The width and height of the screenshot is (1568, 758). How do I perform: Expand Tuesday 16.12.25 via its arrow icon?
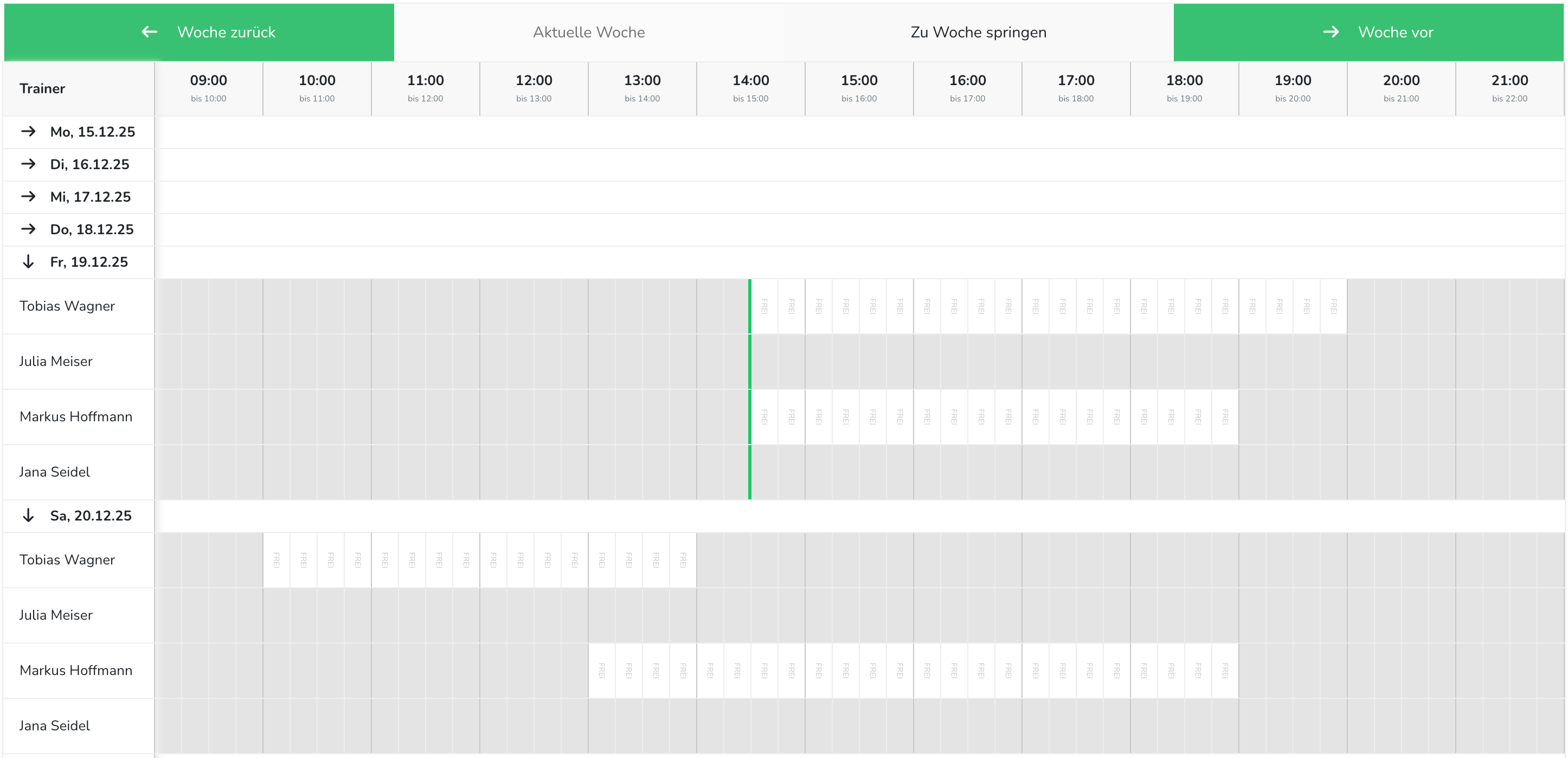[x=28, y=164]
